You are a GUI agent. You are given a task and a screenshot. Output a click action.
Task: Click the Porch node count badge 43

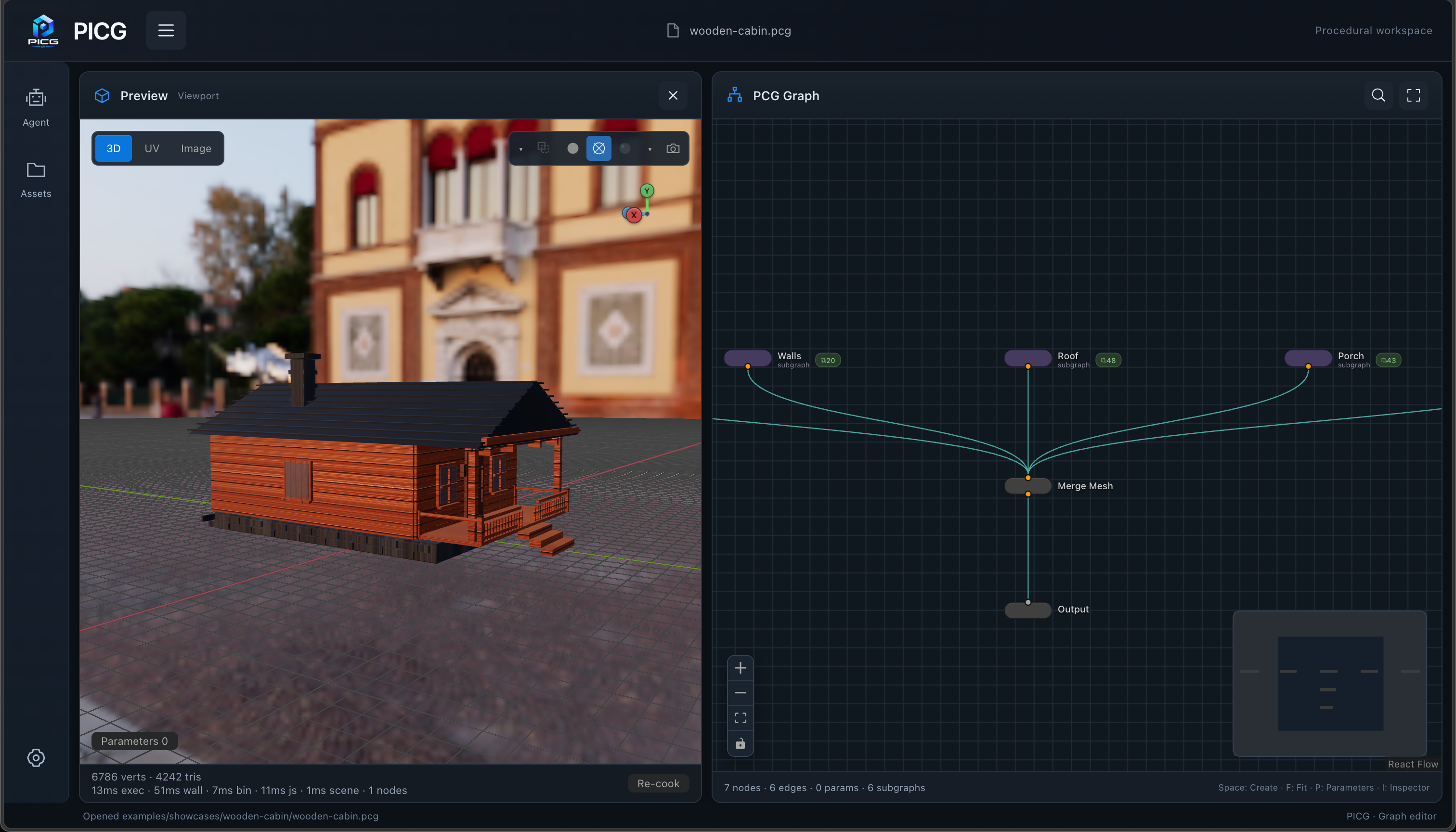click(1388, 361)
